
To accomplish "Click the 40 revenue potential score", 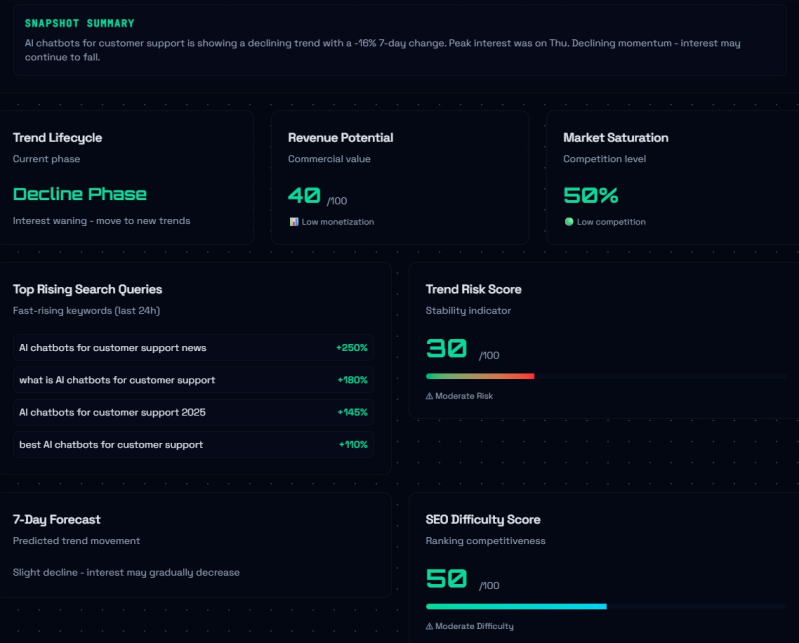I will 304,195.
